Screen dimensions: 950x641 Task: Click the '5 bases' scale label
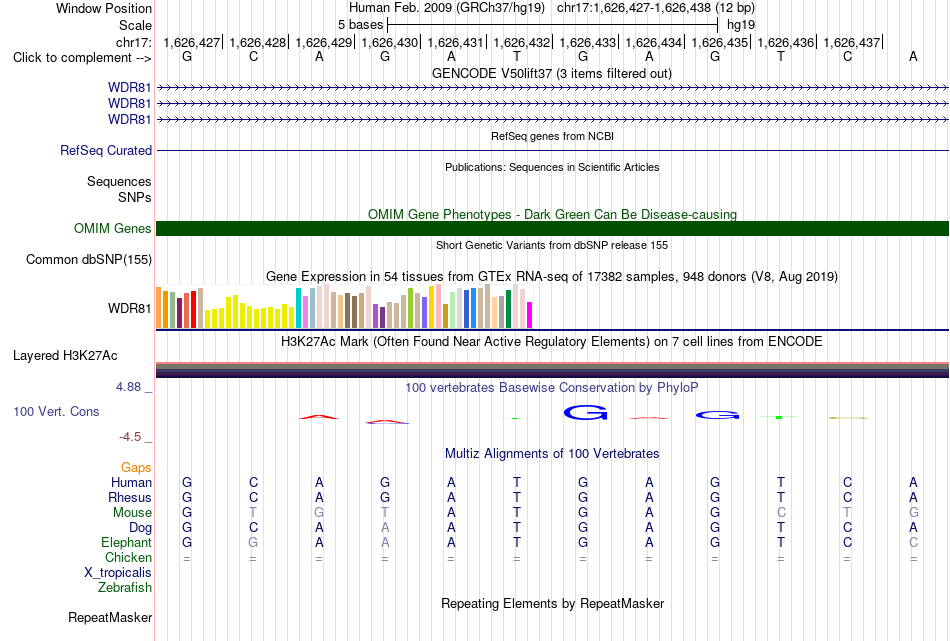click(x=360, y=25)
